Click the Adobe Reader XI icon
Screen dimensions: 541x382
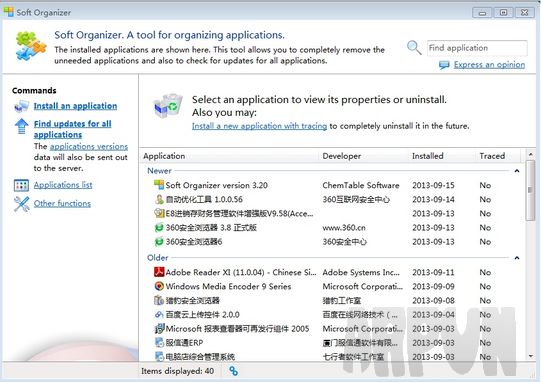click(x=159, y=272)
